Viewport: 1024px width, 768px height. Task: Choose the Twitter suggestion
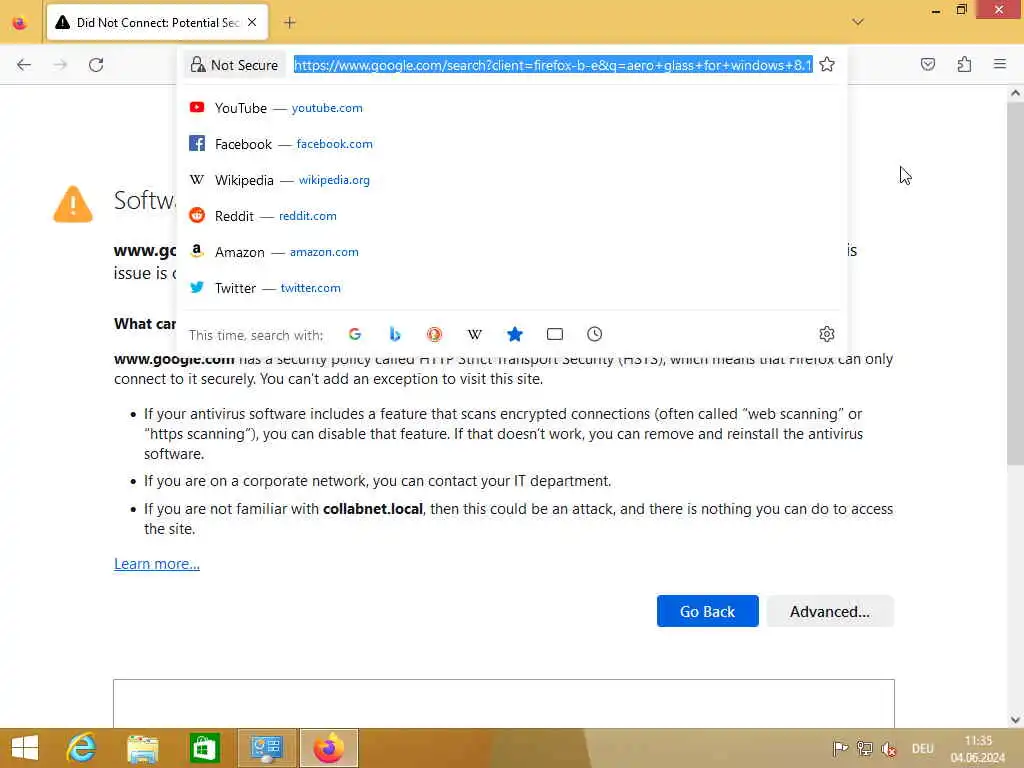tap(512, 287)
